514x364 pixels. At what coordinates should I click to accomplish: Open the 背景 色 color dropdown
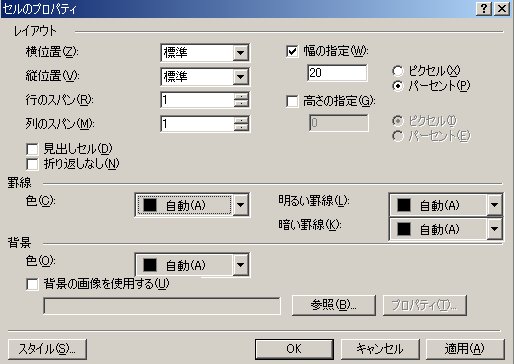tap(240, 265)
